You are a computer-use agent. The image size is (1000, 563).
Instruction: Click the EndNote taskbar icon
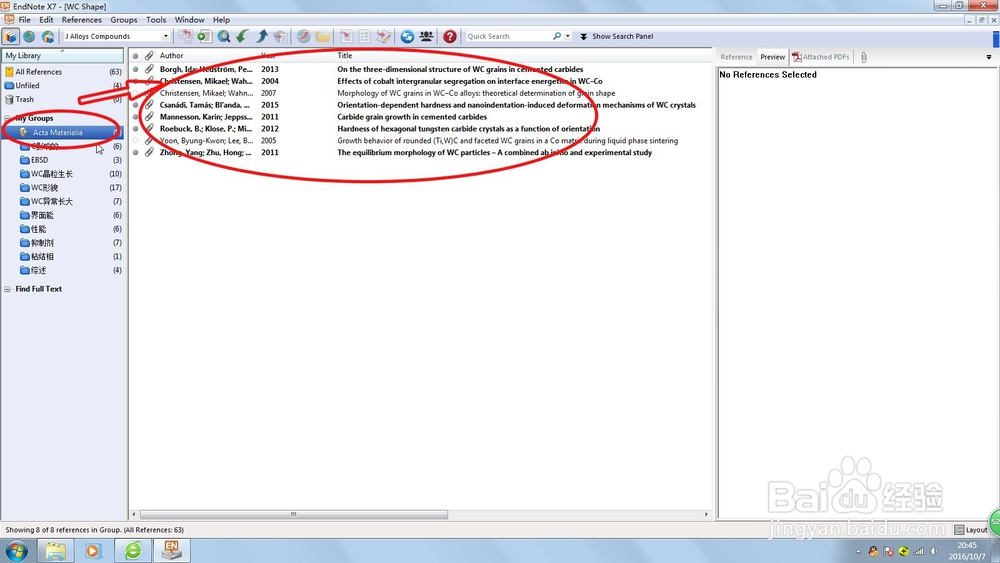(x=172, y=550)
